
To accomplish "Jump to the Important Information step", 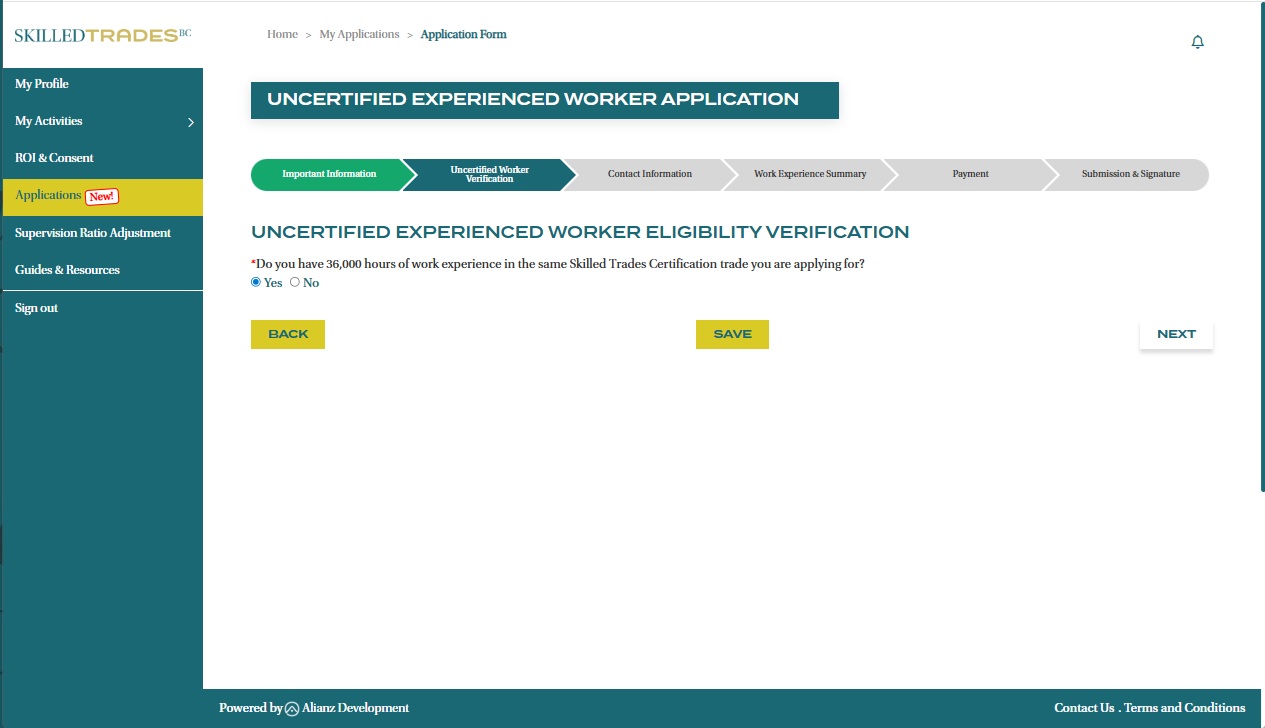I will (x=328, y=174).
